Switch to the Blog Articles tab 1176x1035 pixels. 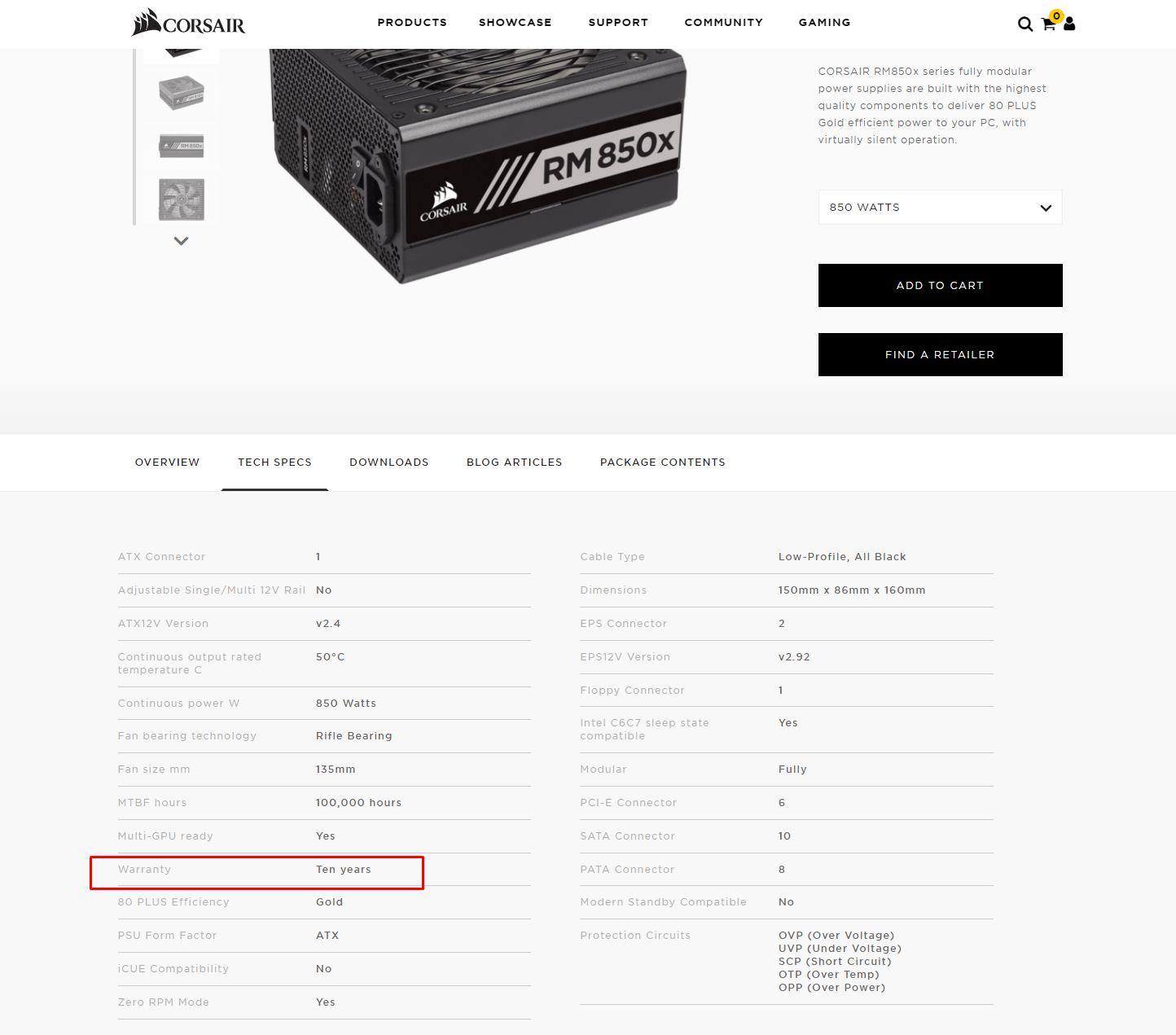tap(515, 463)
